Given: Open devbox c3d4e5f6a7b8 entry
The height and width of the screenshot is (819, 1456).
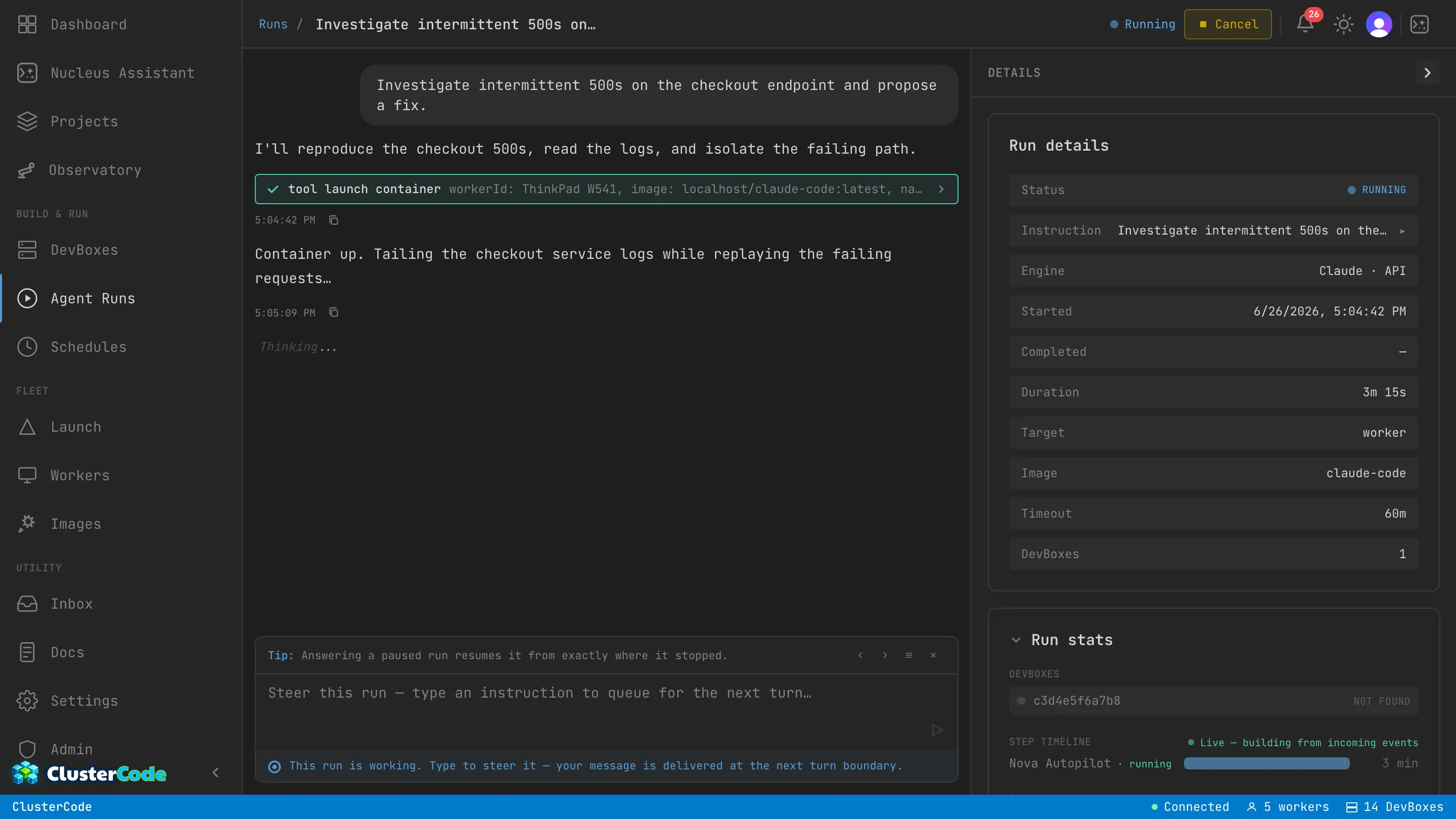Looking at the screenshot, I should click(x=1213, y=701).
